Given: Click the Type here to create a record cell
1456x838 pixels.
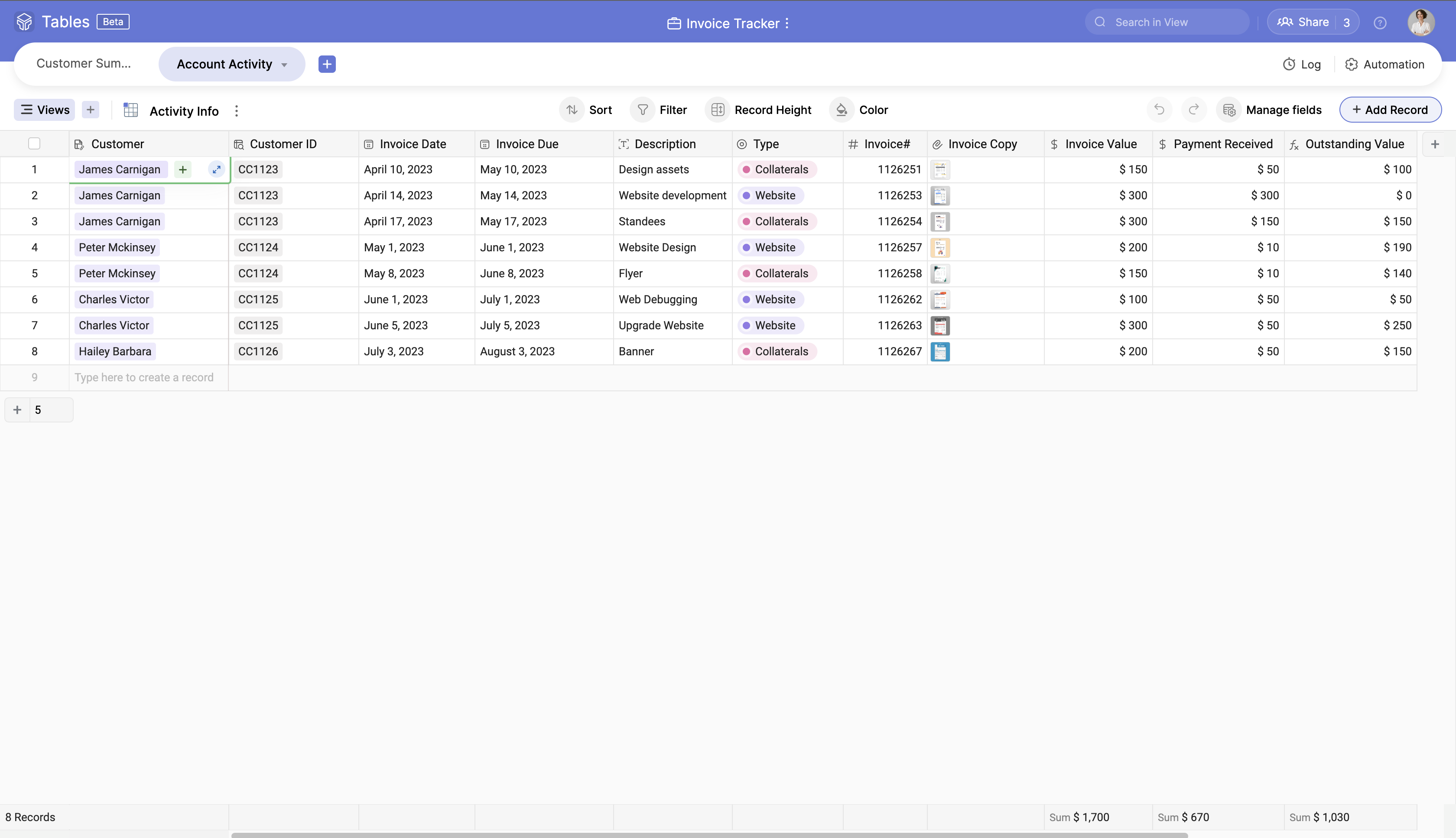Looking at the screenshot, I should point(149,377).
